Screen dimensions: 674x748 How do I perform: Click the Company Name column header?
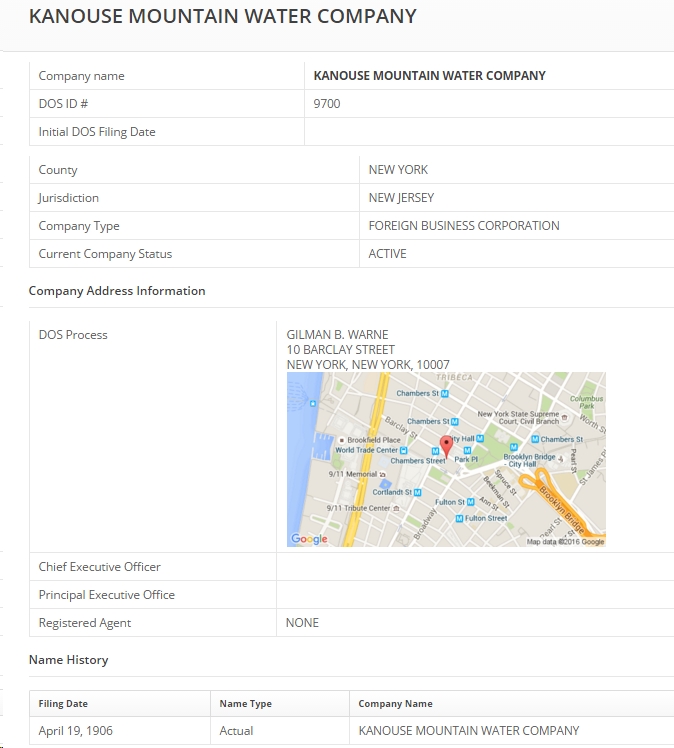395,704
